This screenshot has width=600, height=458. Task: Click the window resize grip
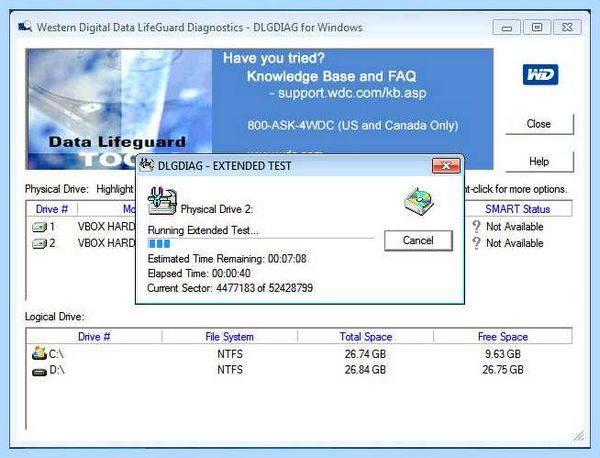579,436
